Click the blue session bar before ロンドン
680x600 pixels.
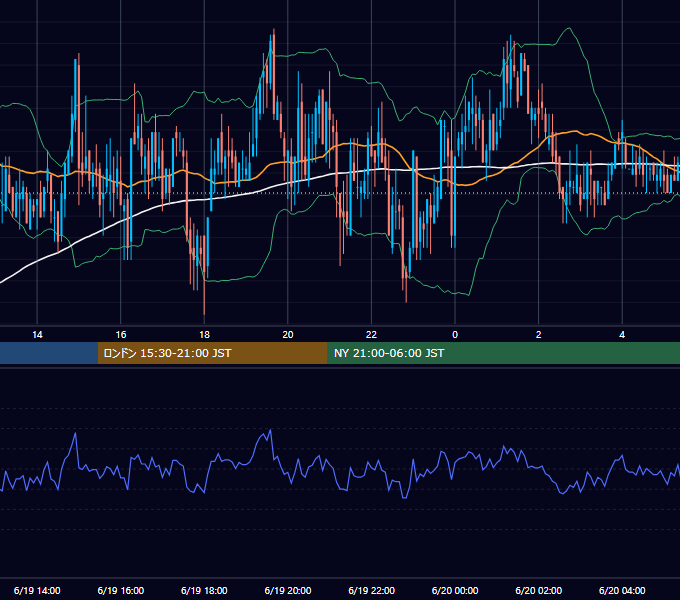coord(49,353)
